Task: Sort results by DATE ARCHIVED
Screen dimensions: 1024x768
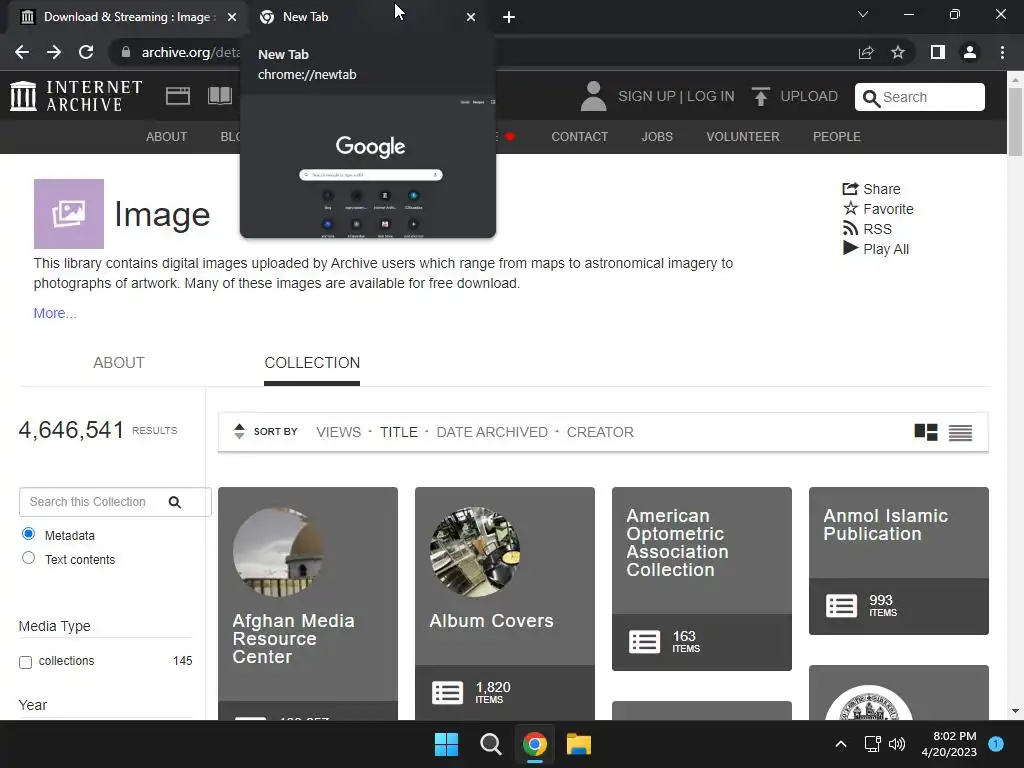Action: pos(492,432)
